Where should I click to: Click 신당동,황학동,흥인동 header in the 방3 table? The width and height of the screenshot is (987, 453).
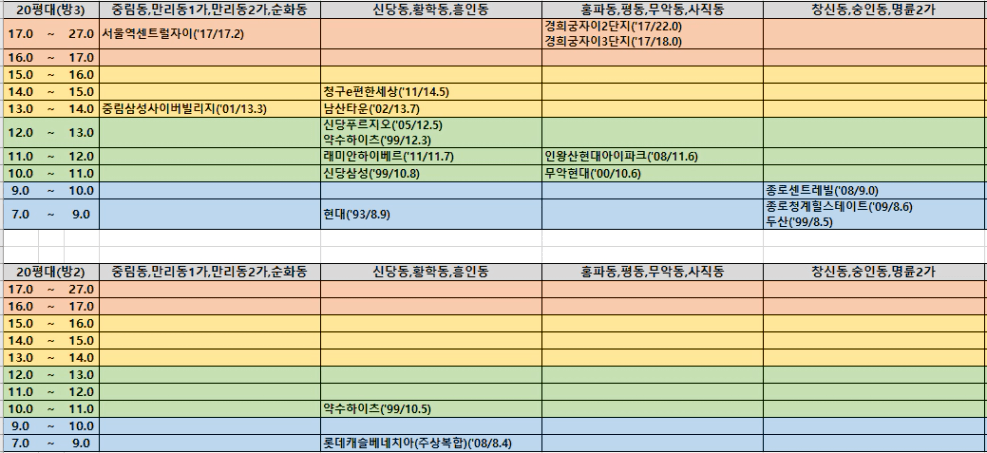point(431,9)
